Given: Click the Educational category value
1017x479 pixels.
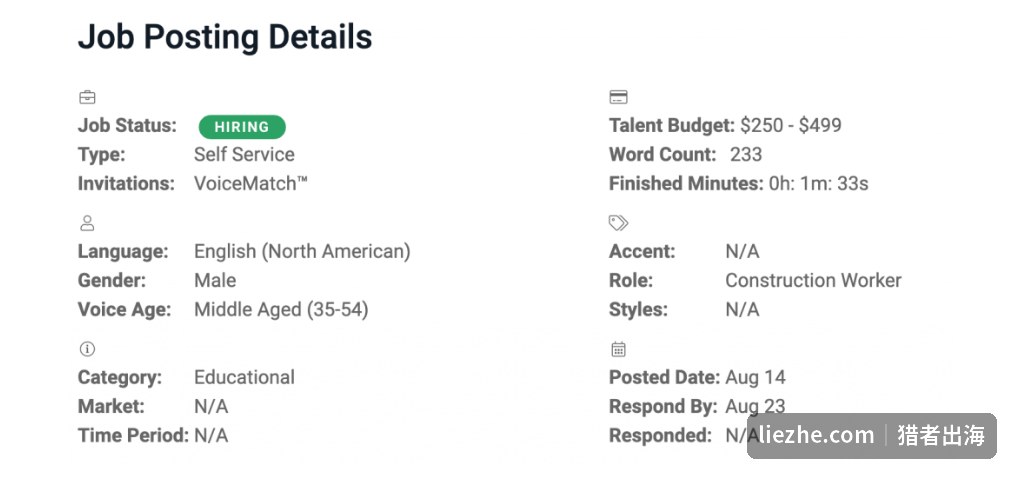Looking at the screenshot, I should click(245, 377).
